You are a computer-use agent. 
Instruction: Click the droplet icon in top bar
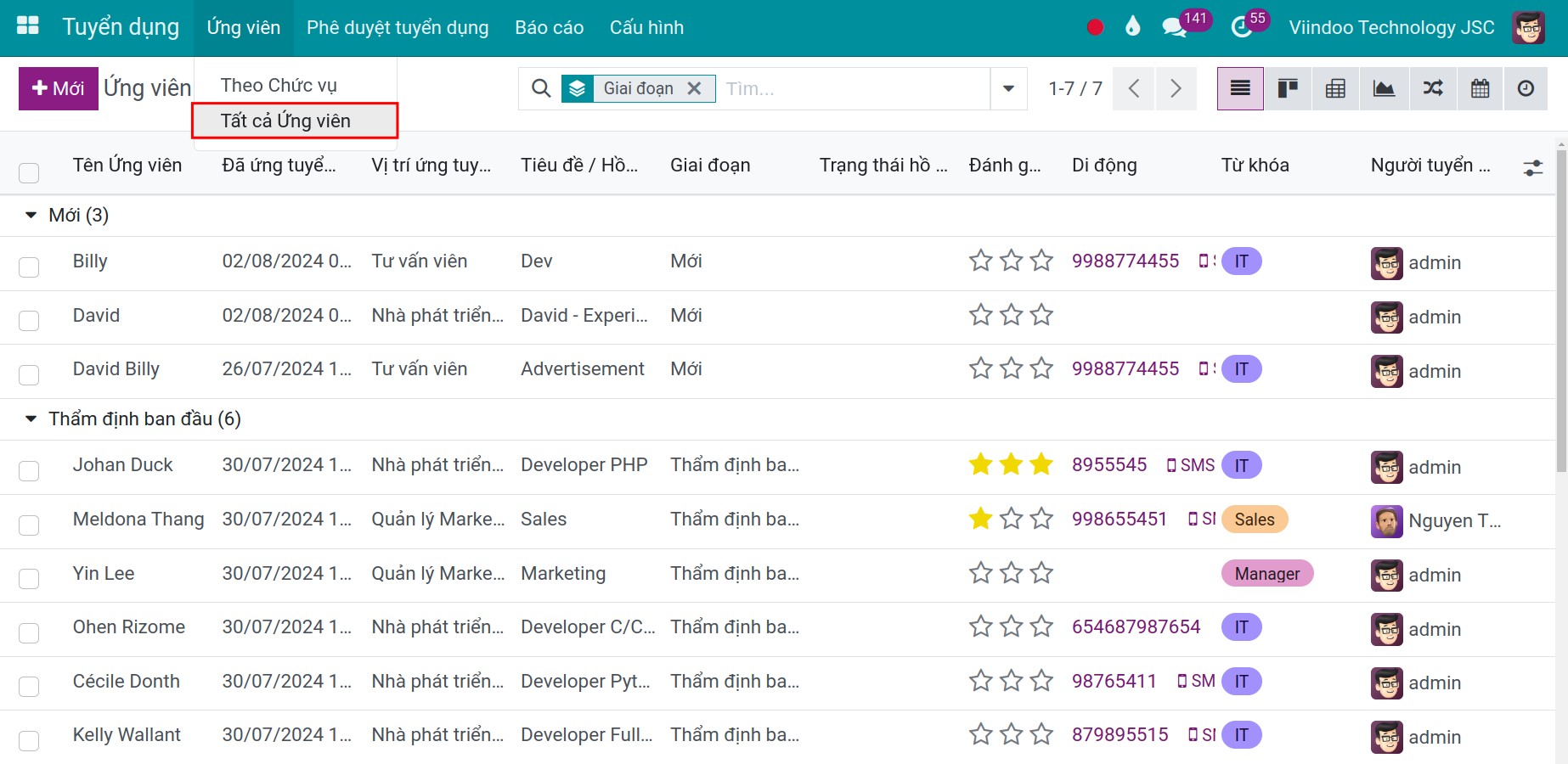coord(1132,27)
